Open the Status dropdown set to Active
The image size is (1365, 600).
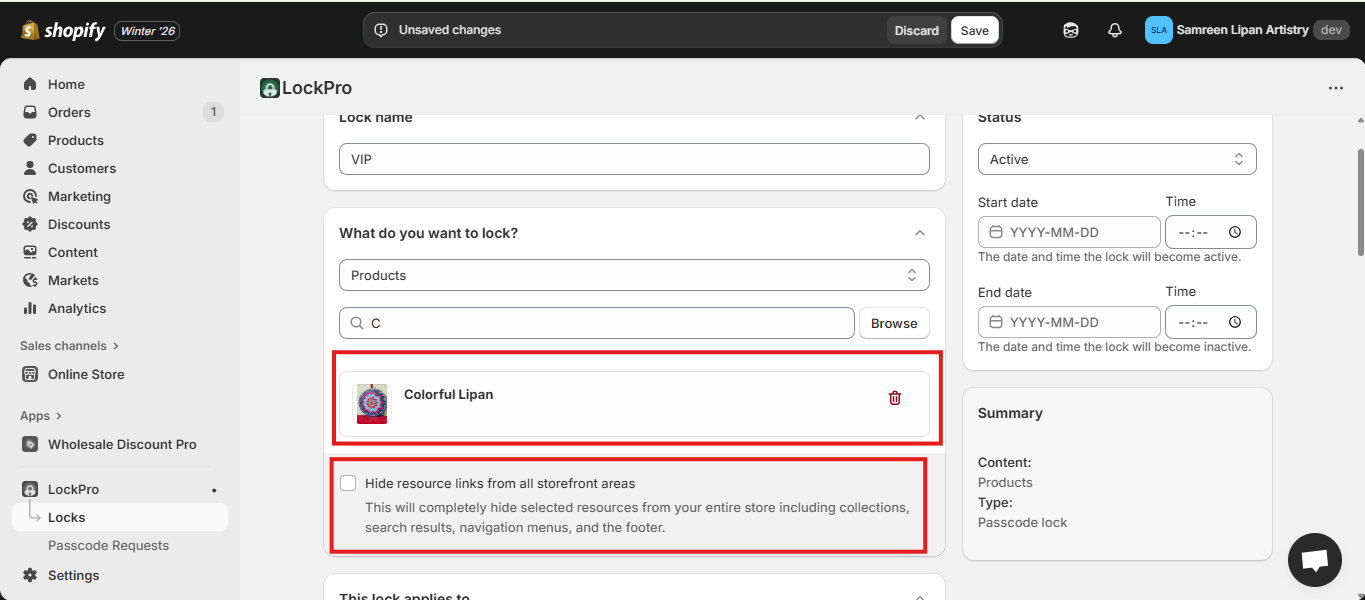1116,159
